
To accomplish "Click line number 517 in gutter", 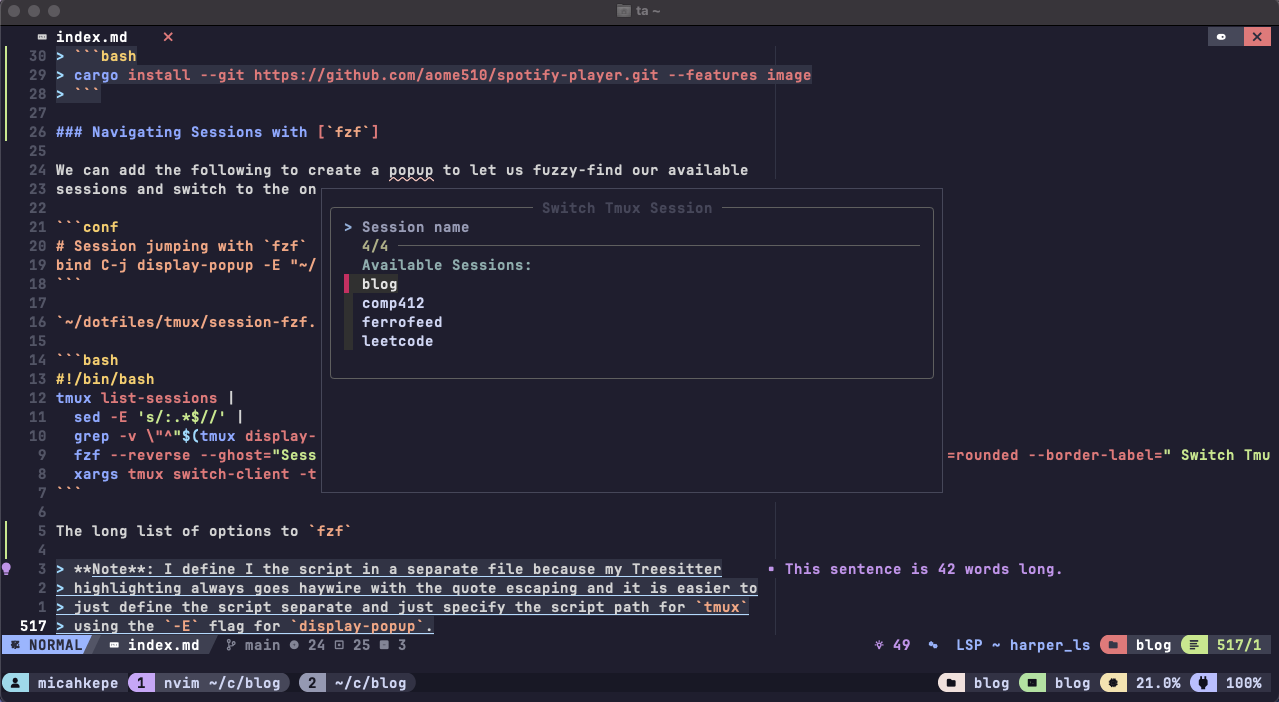I will click(34, 626).
